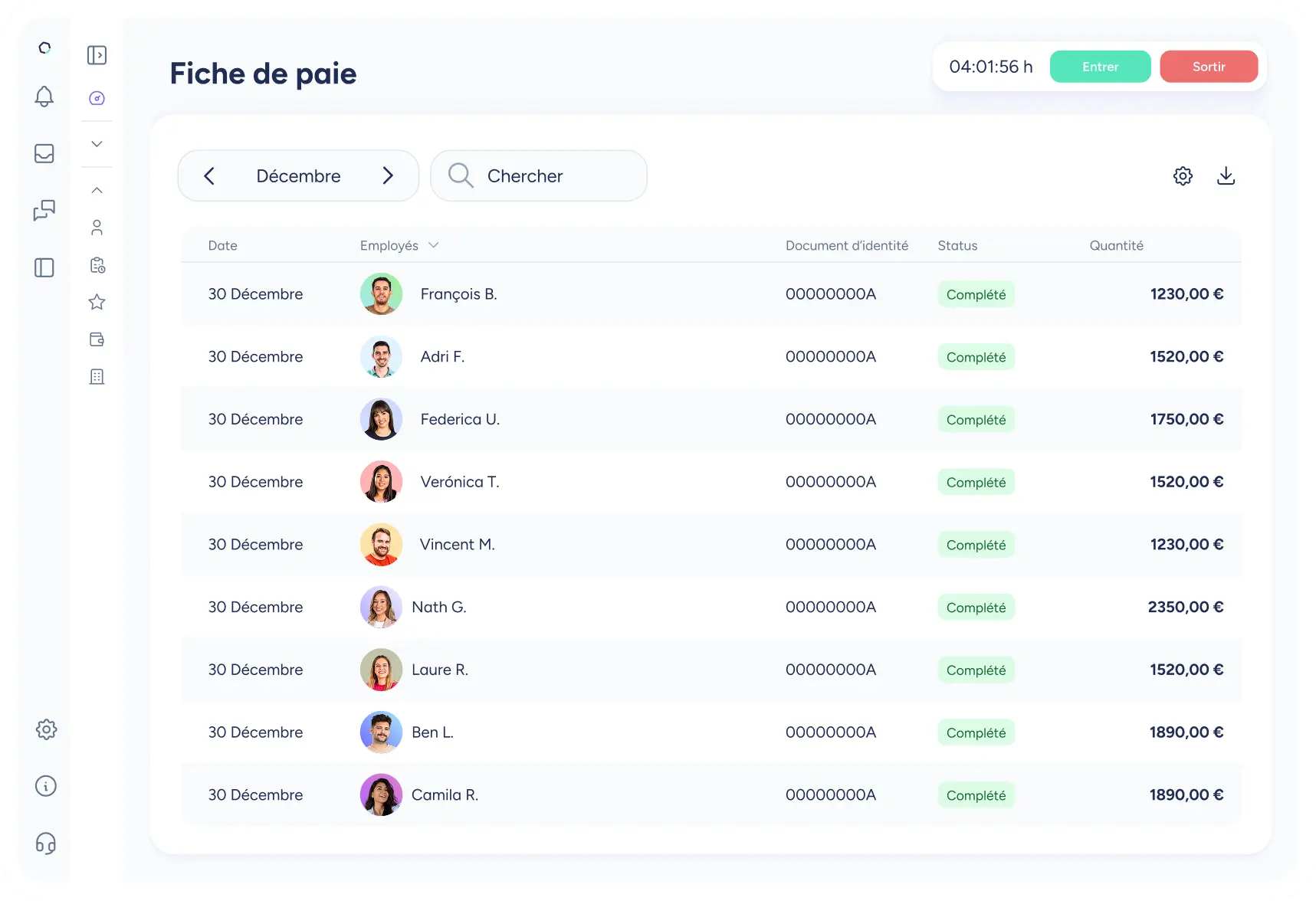The height and width of the screenshot is (901, 1316).
Task: Toggle the sidebar expand panel icon
Action: pos(97,55)
